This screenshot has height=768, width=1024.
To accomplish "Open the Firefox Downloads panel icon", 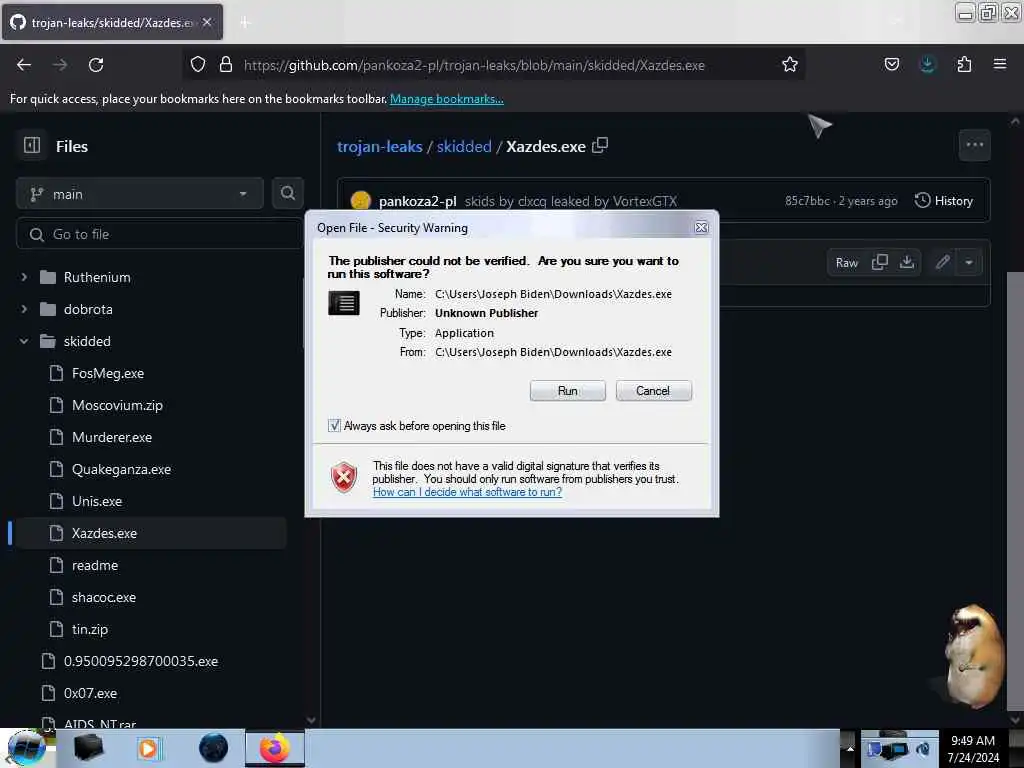I will tap(927, 64).
